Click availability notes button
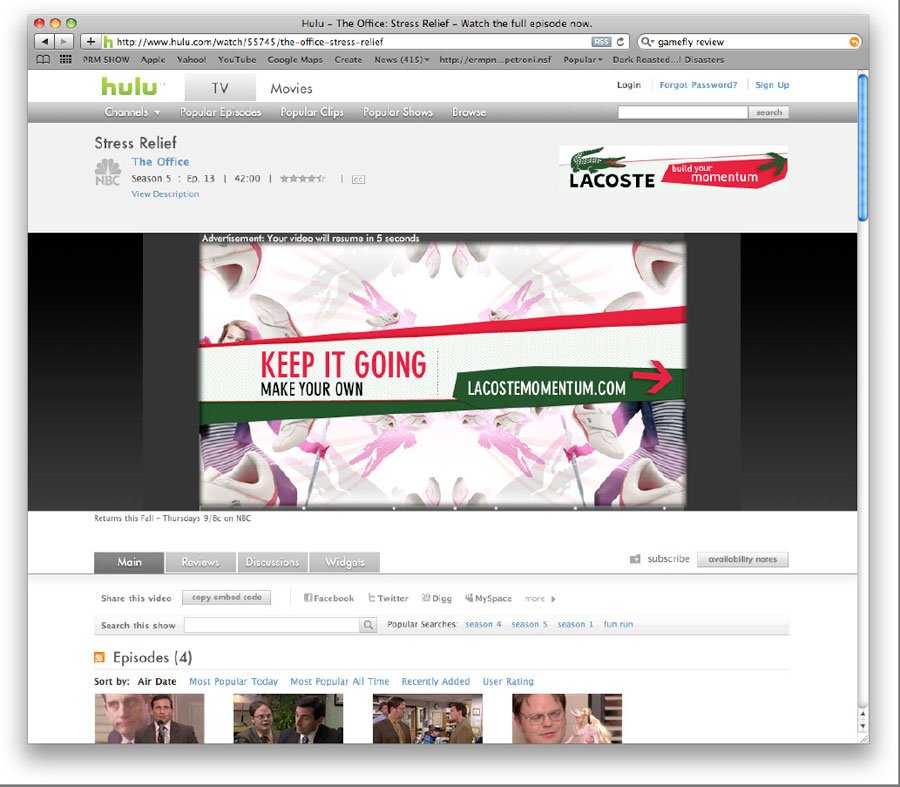Viewport: 900px width, 787px height. [742, 559]
